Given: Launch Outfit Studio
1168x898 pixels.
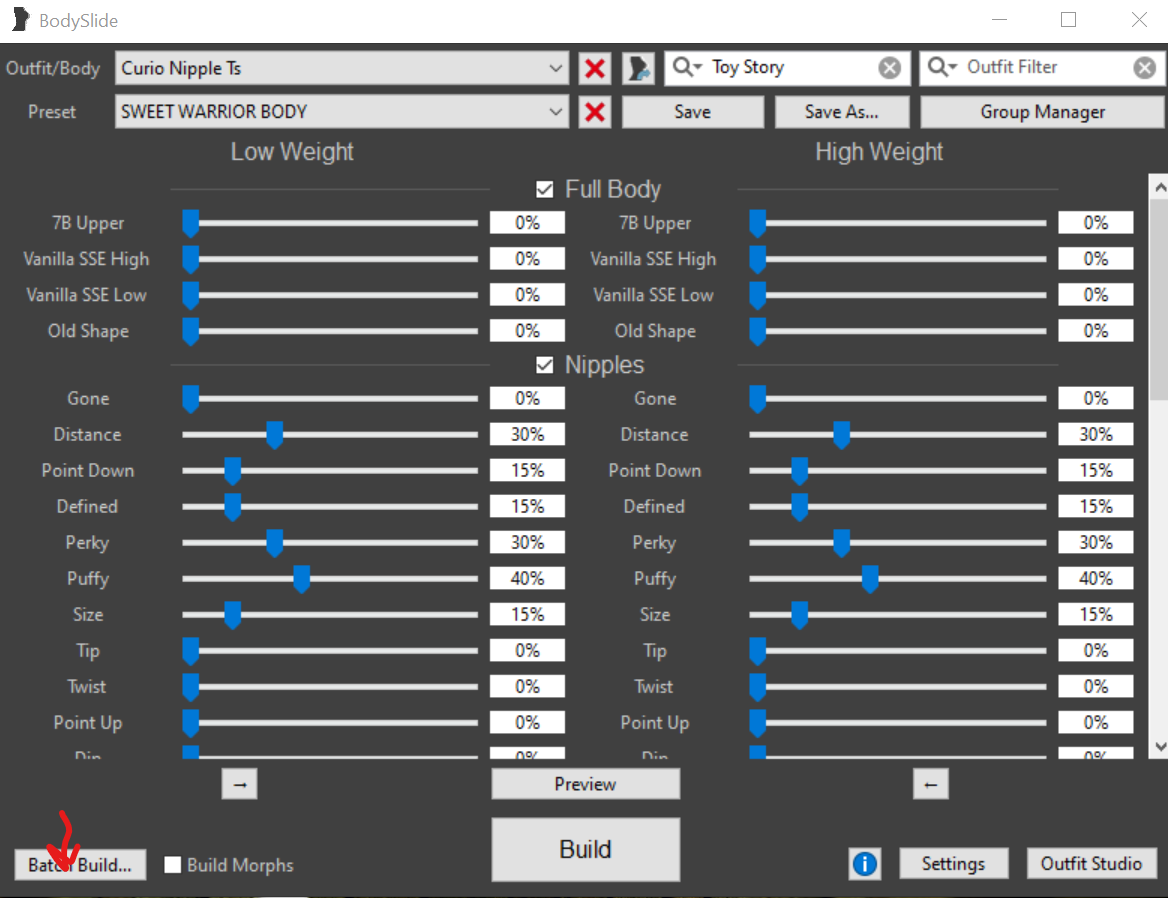Looking at the screenshot, I should 1091,864.
